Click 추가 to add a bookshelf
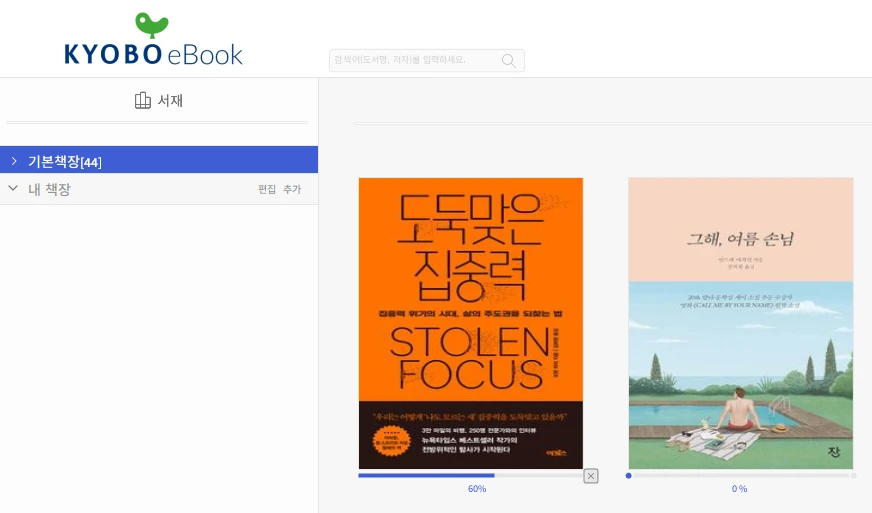Viewport: 872px width, 513px height. coord(292,189)
